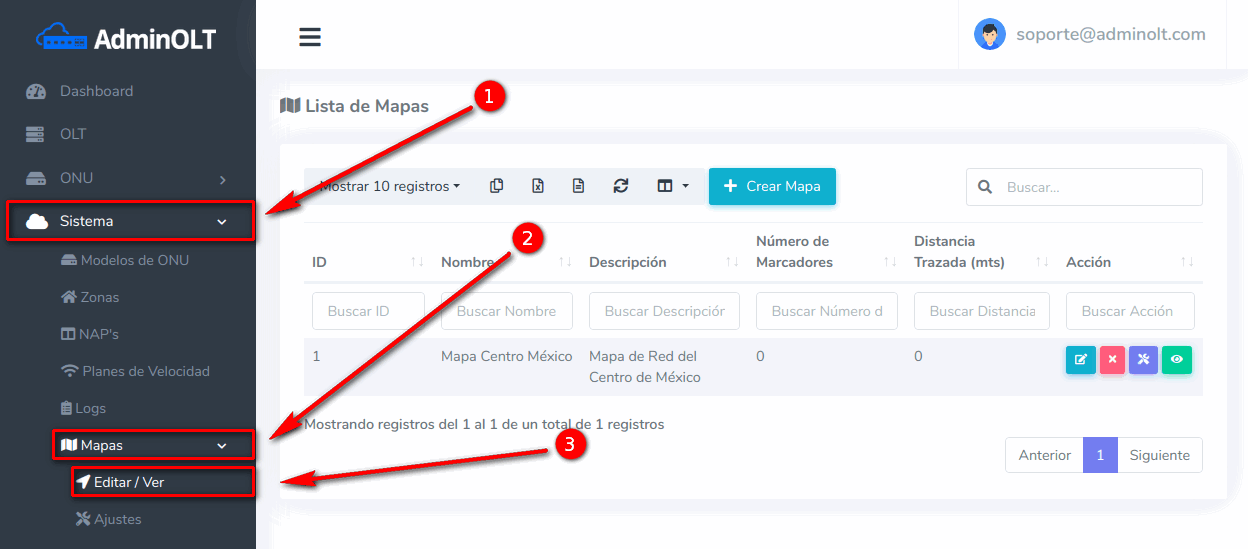1248x549 pixels.
Task: Click the blue edit icon for Mapa Centro México
Action: tap(1080, 360)
